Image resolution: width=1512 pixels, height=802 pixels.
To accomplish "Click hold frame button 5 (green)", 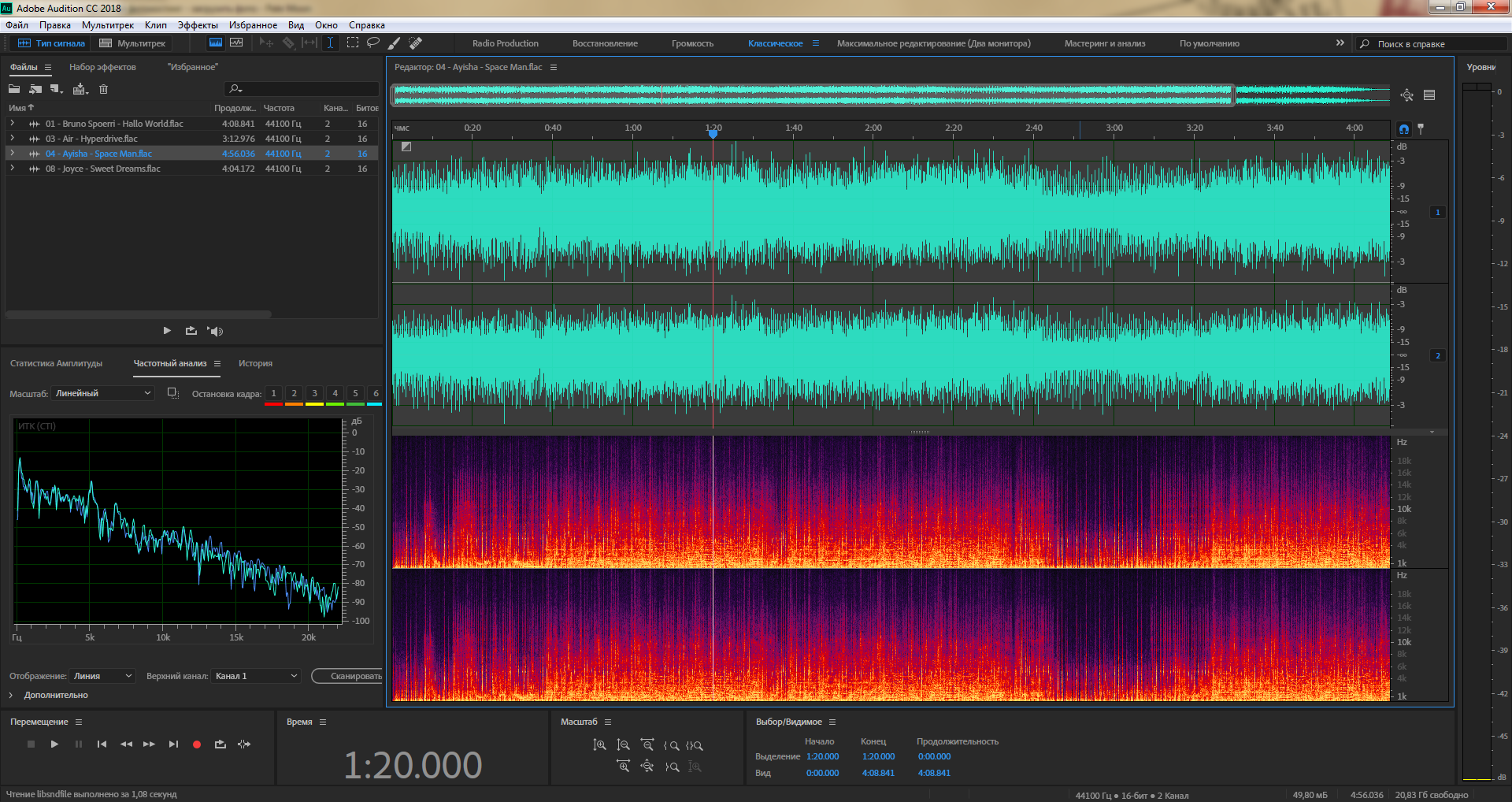I will pyautogui.click(x=355, y=393).
